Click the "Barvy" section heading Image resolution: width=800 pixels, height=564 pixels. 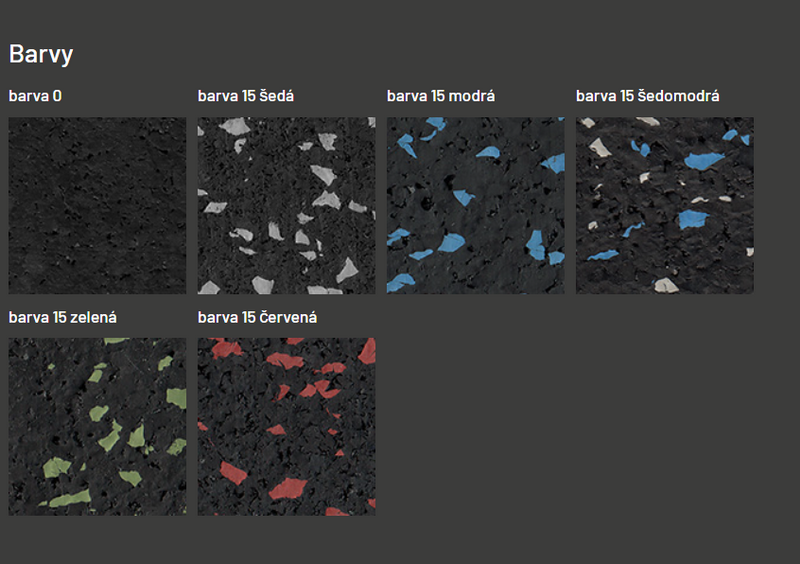coord(40,54)
